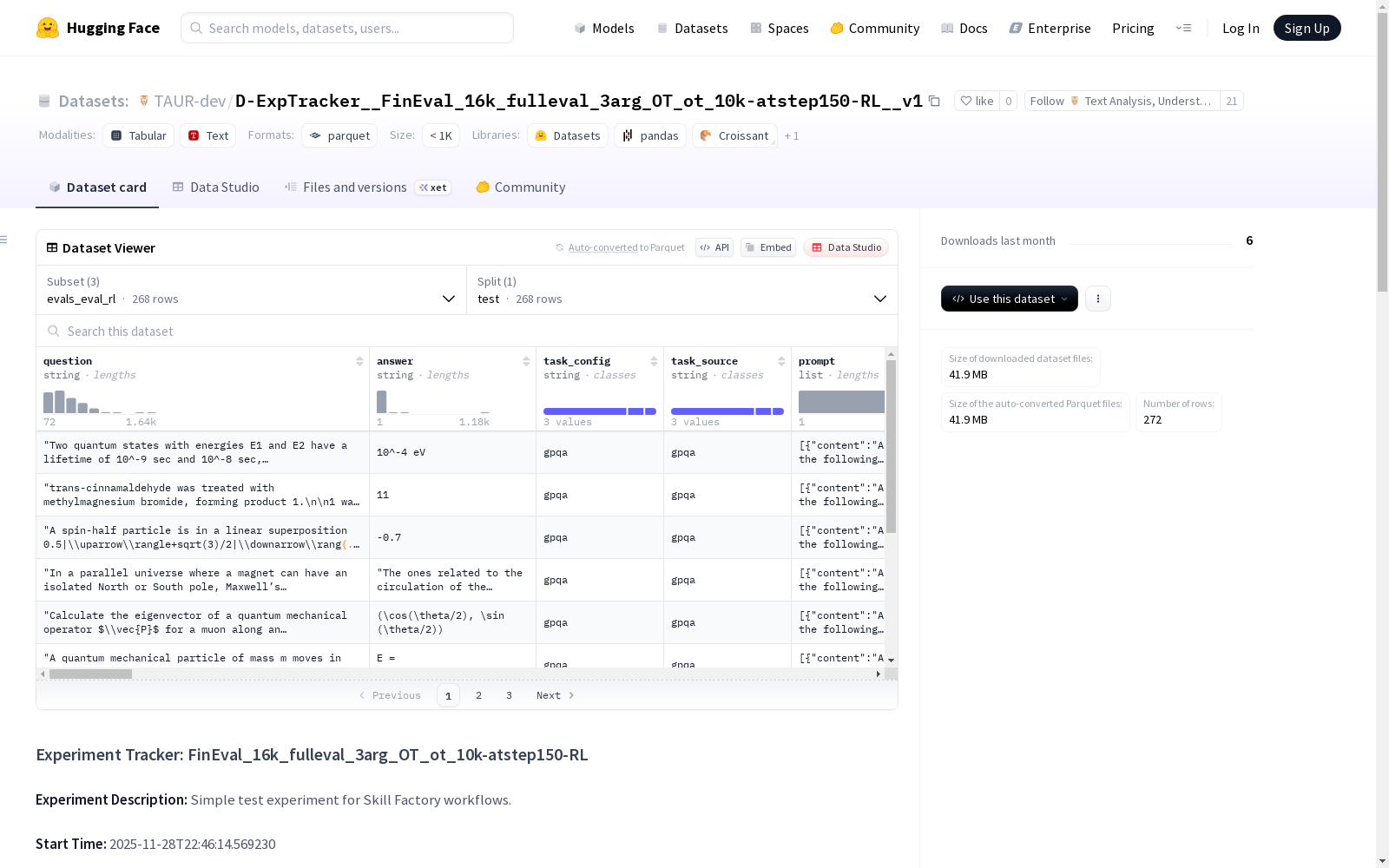Click the answer cell "-0.7"
Image resolution: width=1389 pixels, height=868 pixels.
452,537
